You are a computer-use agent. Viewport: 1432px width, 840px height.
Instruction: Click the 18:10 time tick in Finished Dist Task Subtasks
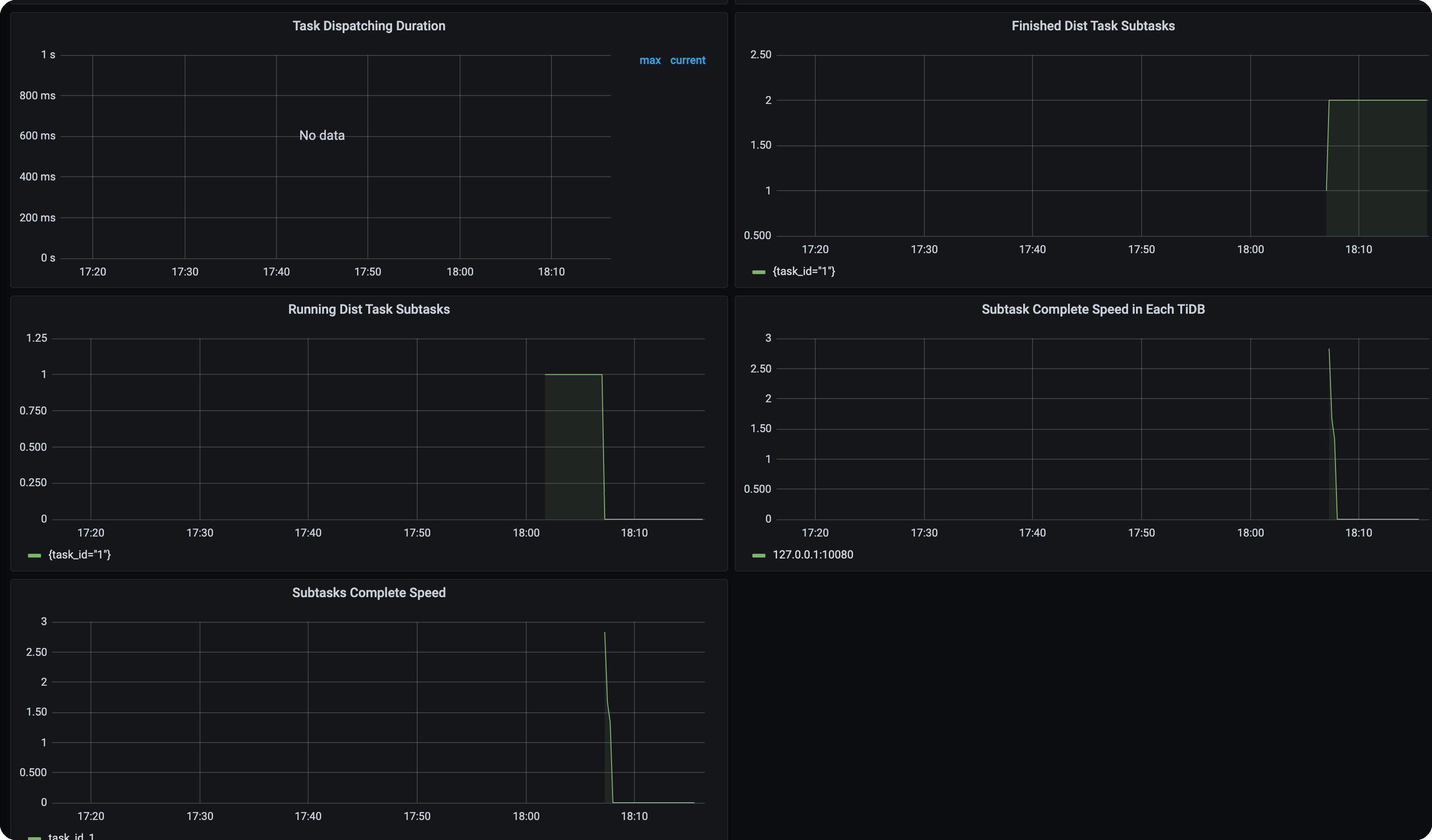pyautogui.click(x=1360, y=249)
